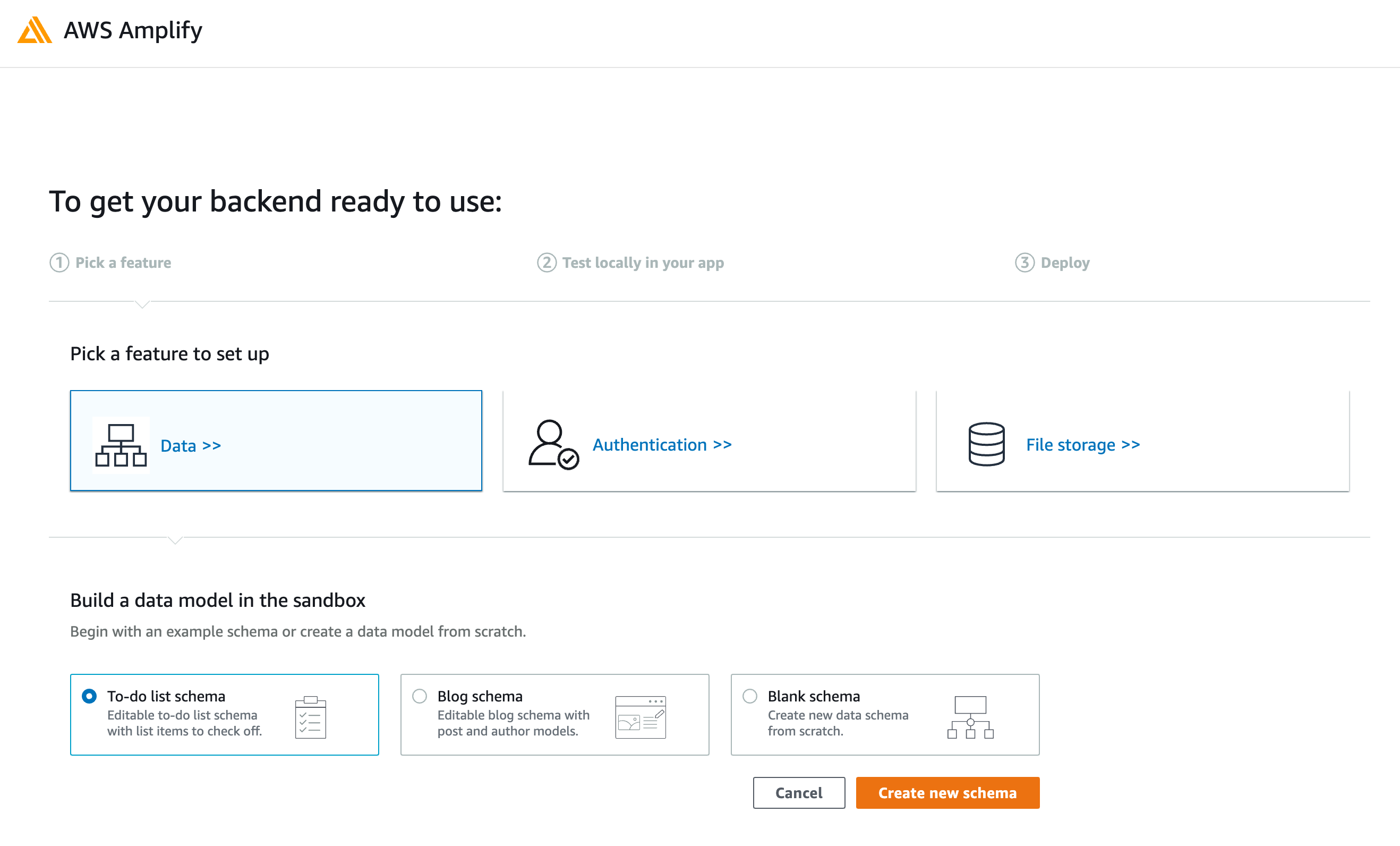Click the step 2 circle number icon
This screenshot has width=1400, height=846.
pos(547,263)
